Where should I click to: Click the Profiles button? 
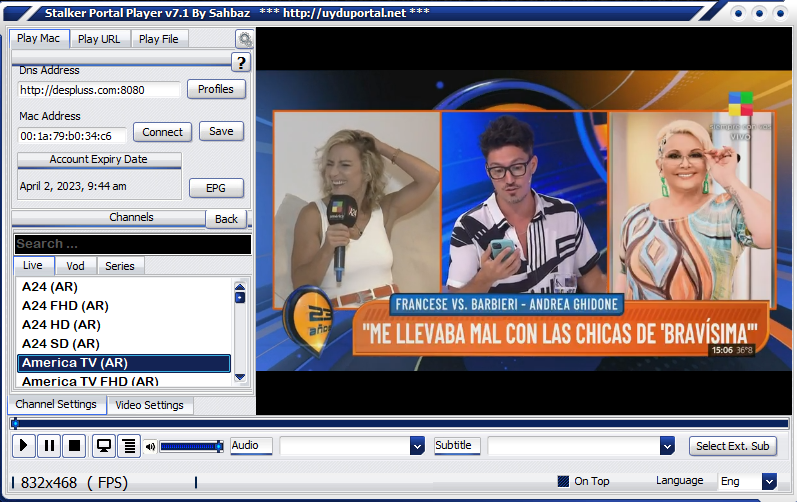(216, 89)
